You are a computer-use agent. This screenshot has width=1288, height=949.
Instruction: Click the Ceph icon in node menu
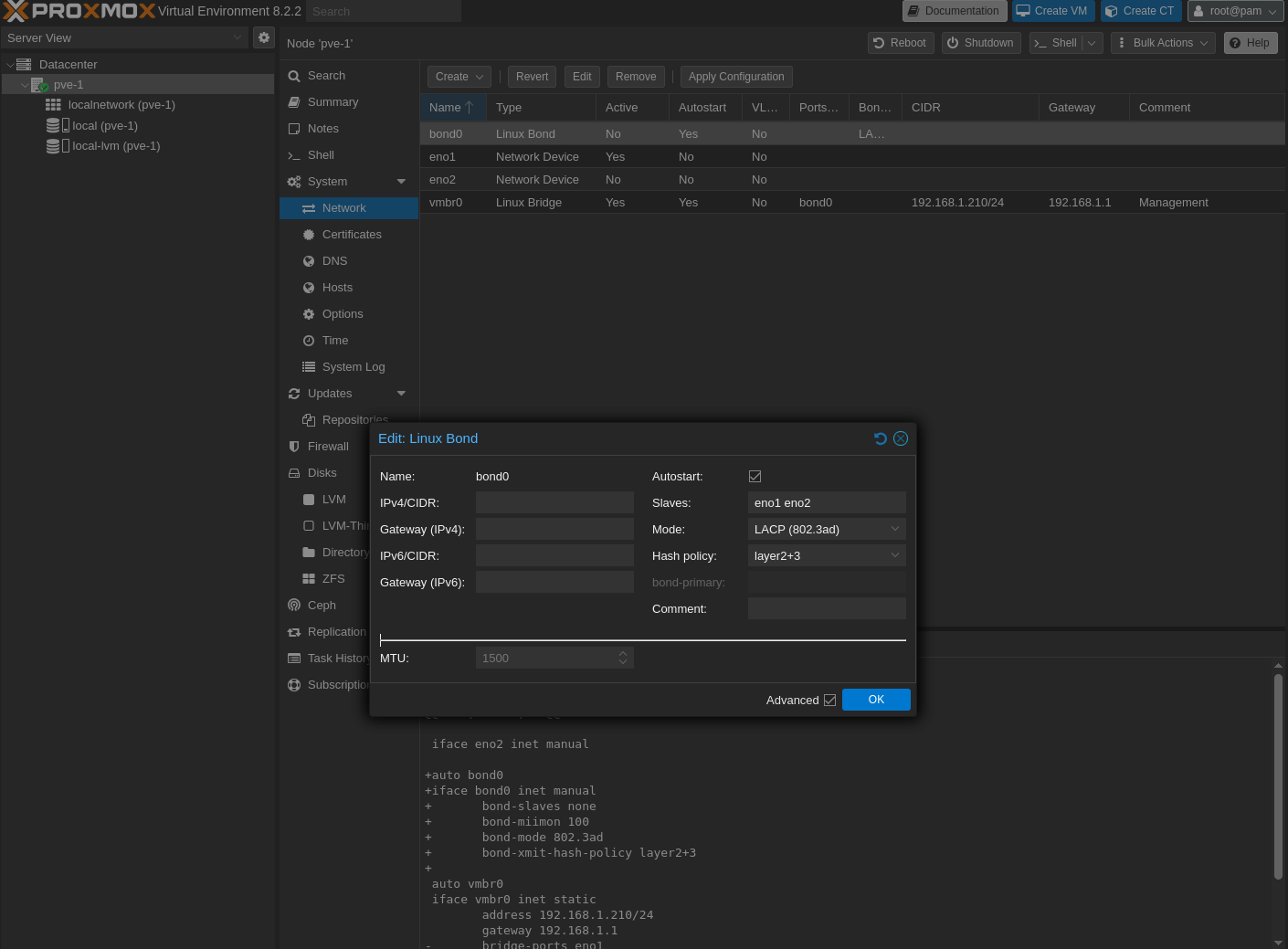[x=294, y=606]
